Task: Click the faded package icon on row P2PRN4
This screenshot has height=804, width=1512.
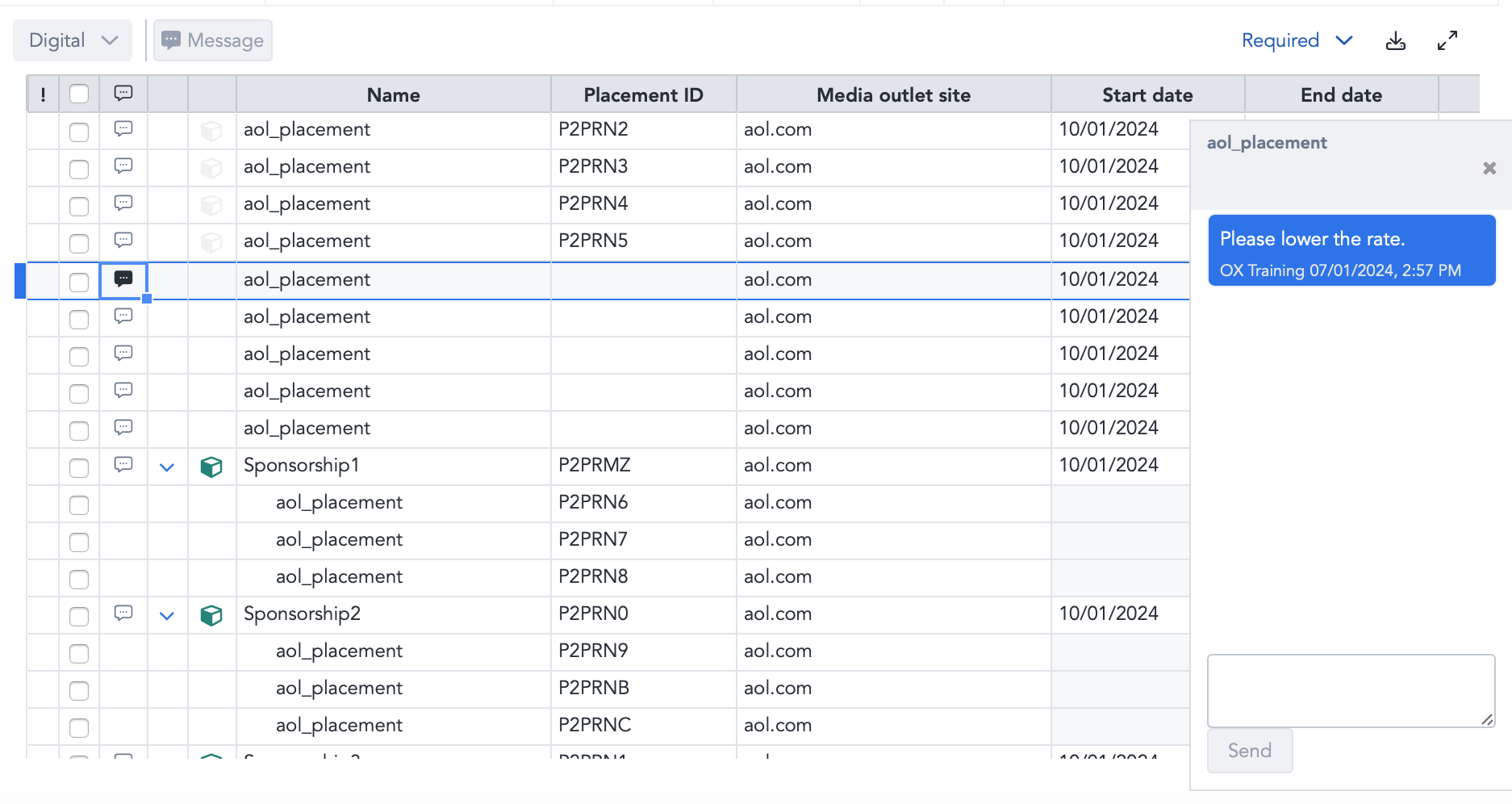Action: [211, 205]
